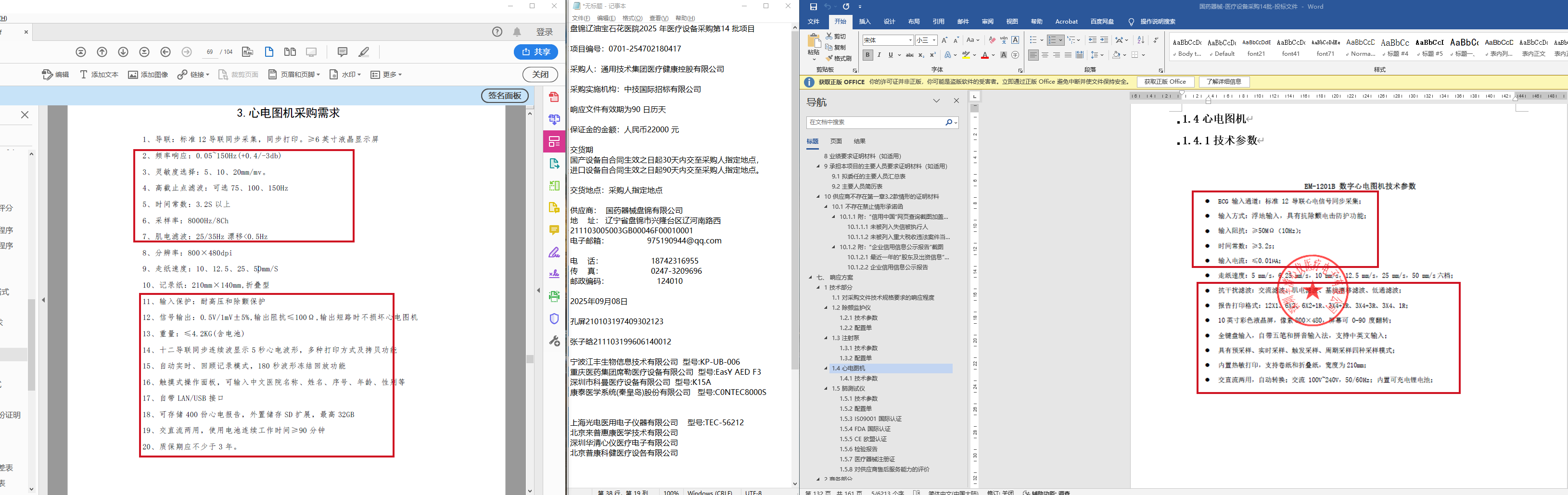This screenshot has width=1568, height=495.
Task: Click search magnifier in Word navigation pane
Action: [x=948, y=122]
